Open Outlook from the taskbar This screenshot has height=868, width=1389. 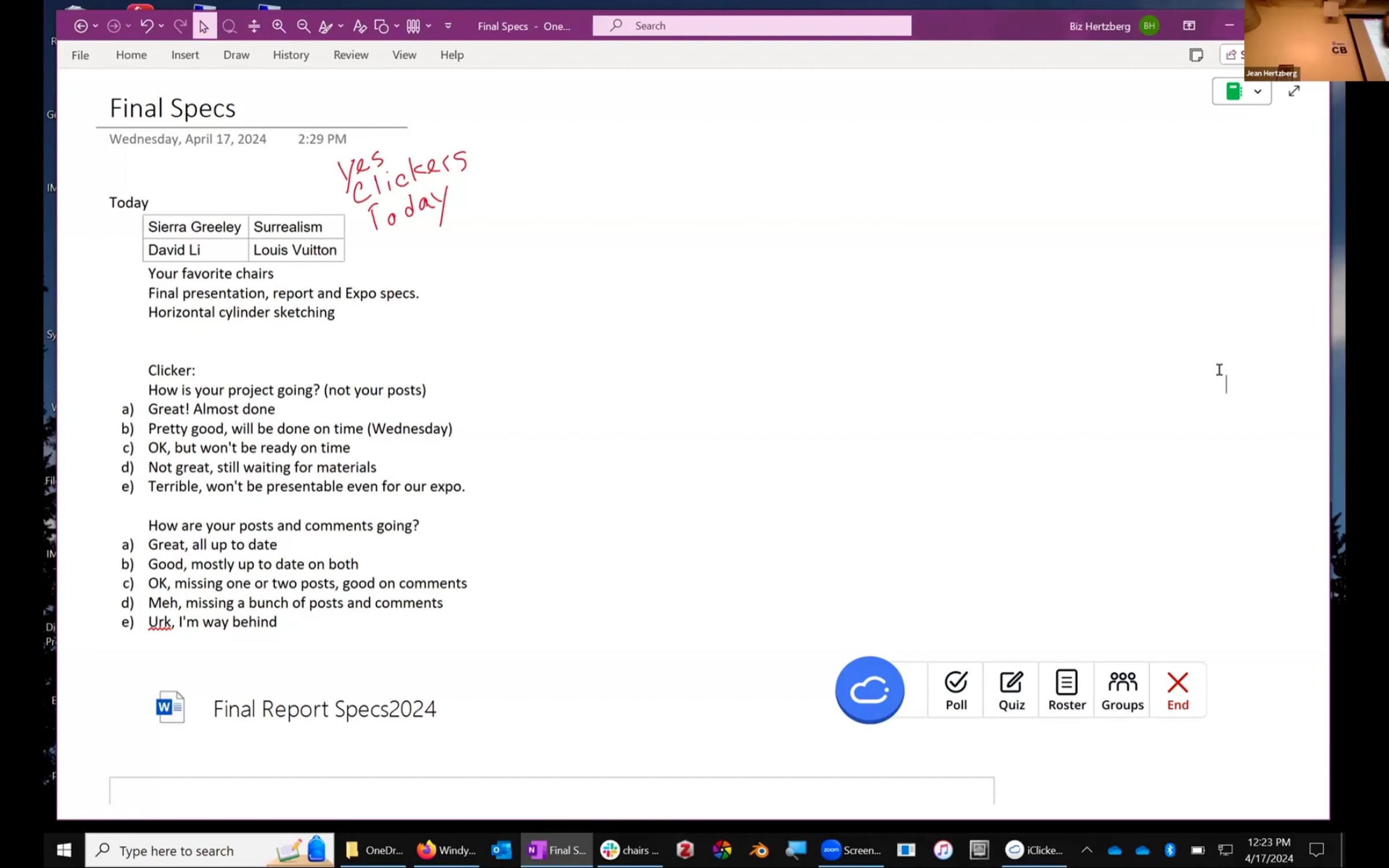coord(501,850)
